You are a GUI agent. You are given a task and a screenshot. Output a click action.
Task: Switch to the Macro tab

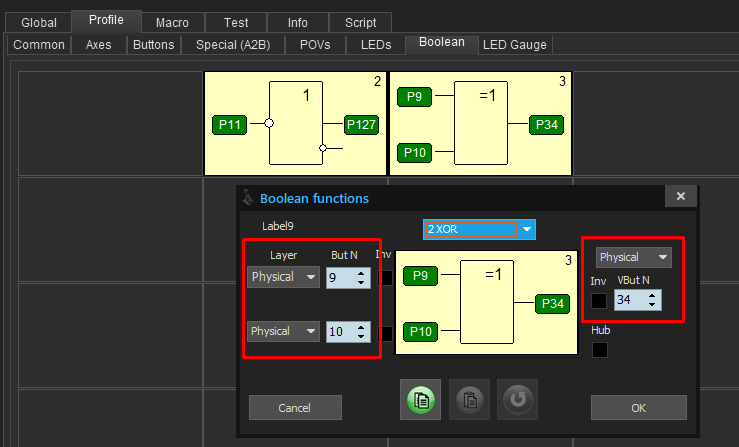tap(172, 22)
